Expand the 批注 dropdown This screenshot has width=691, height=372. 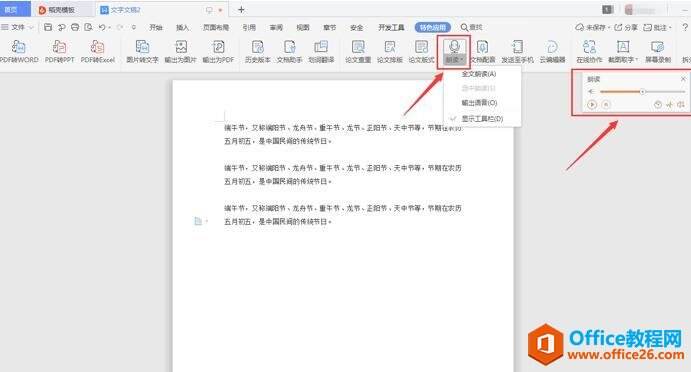tap(670, 27)
